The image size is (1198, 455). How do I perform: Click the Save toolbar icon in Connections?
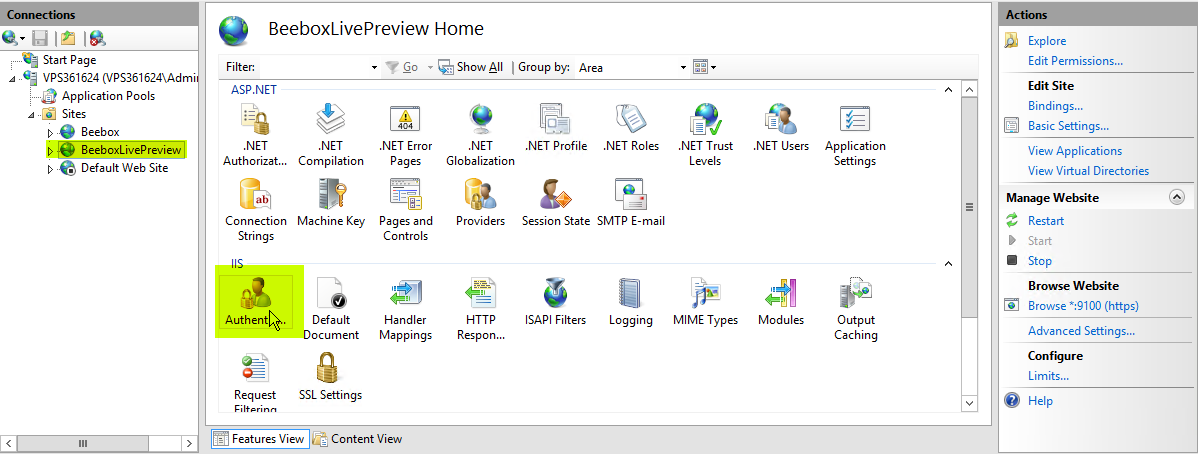pos(40,38)
